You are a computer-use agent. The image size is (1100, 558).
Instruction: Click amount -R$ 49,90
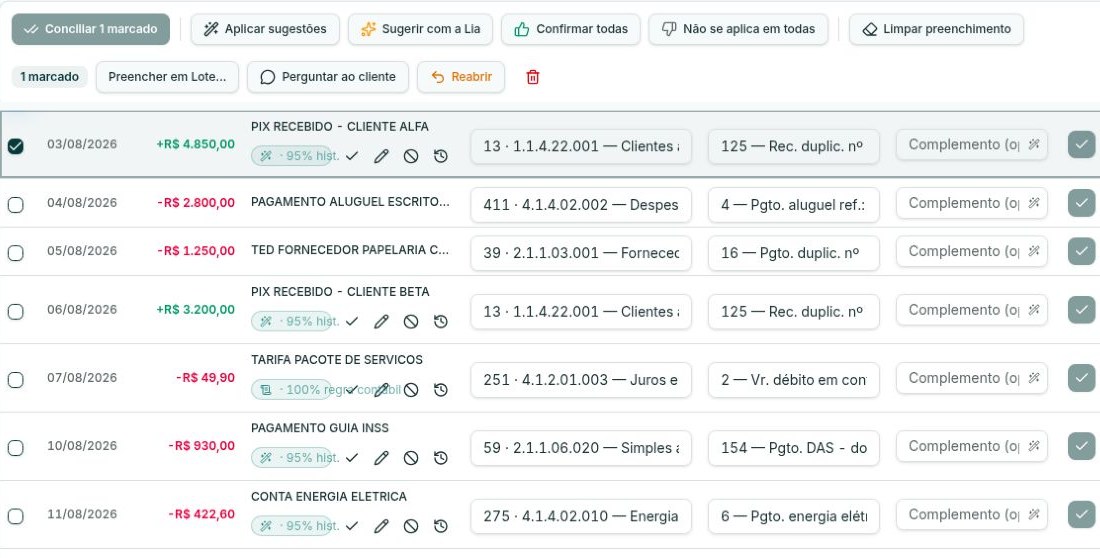pyautogui.click(x=206, y=378)
